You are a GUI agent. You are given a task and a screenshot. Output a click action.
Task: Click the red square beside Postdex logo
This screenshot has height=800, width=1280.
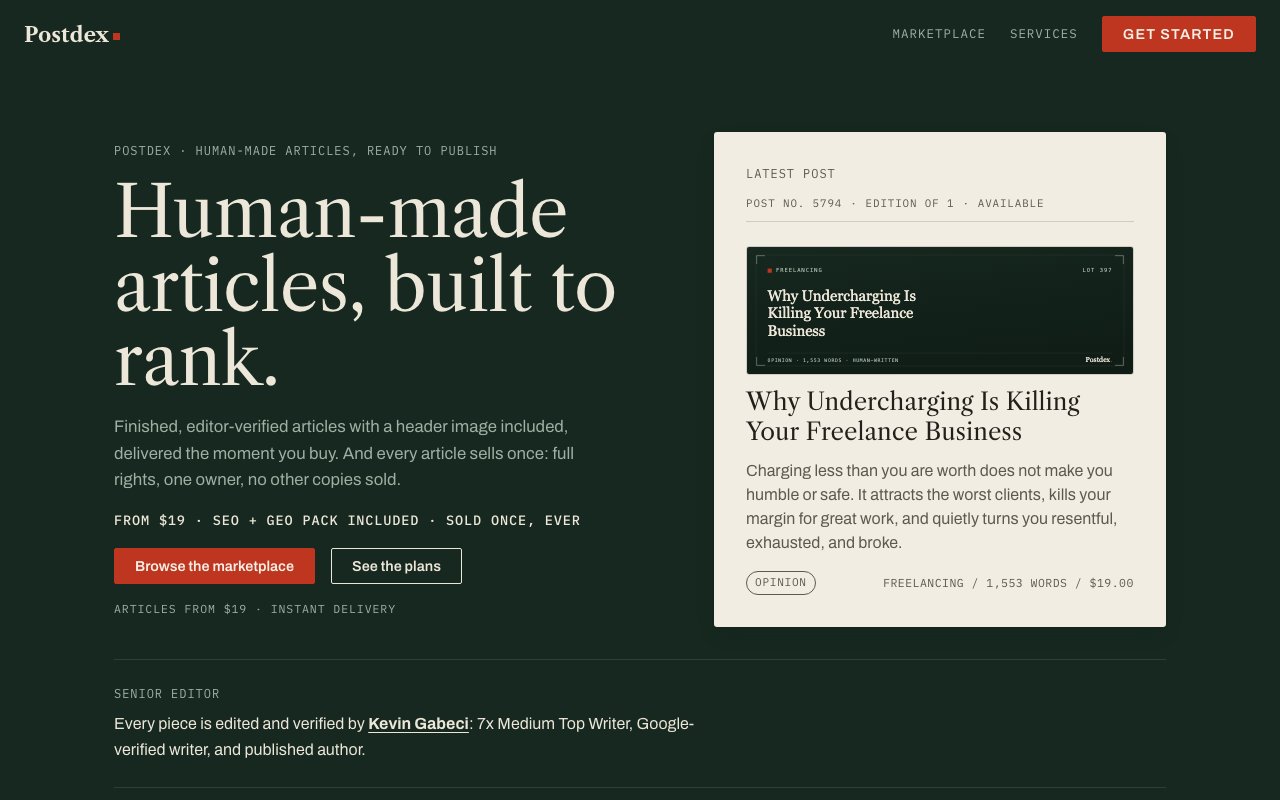coord(116,37)
